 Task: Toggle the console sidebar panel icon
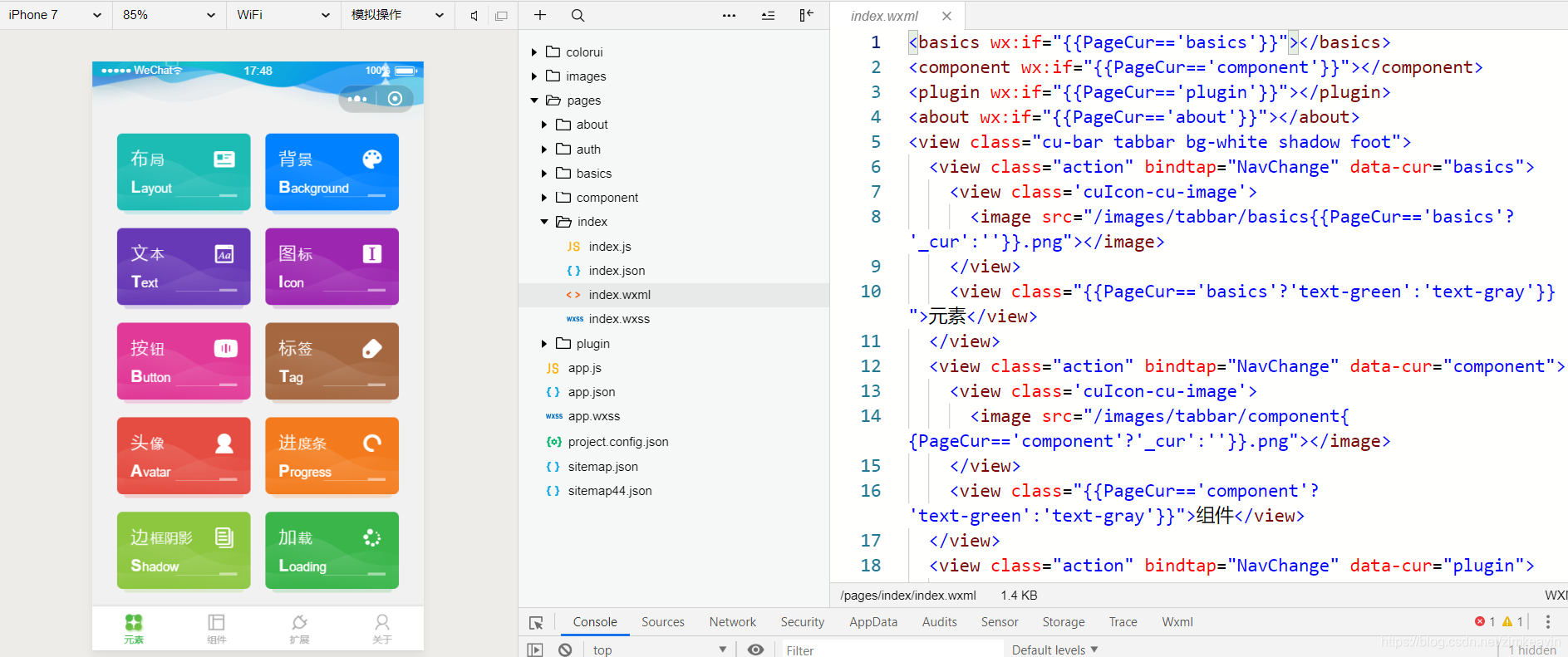(535, 650)
